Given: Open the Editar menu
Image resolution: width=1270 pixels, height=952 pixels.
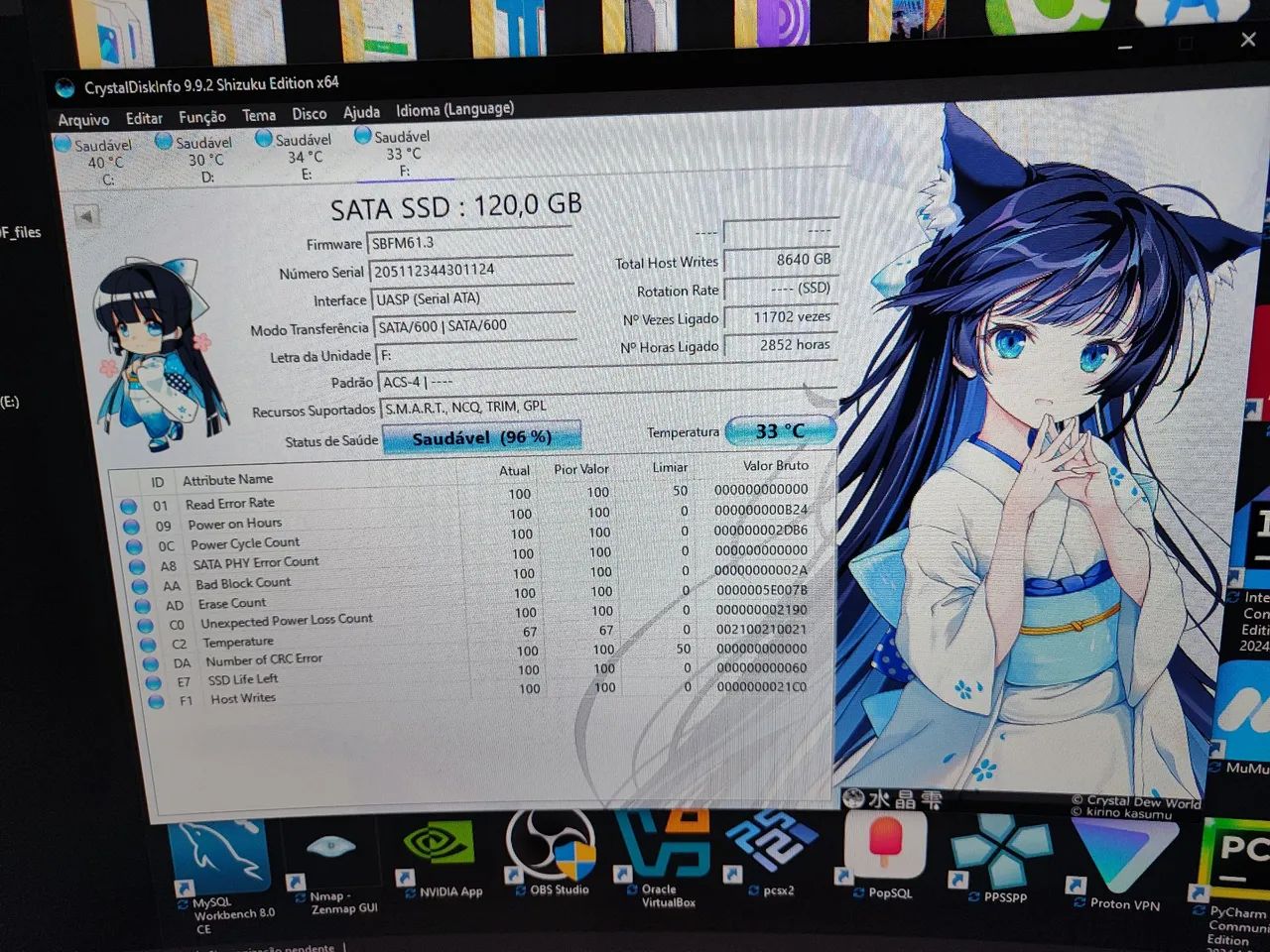Looking at the screenshot, I should [x=144, y=118].
